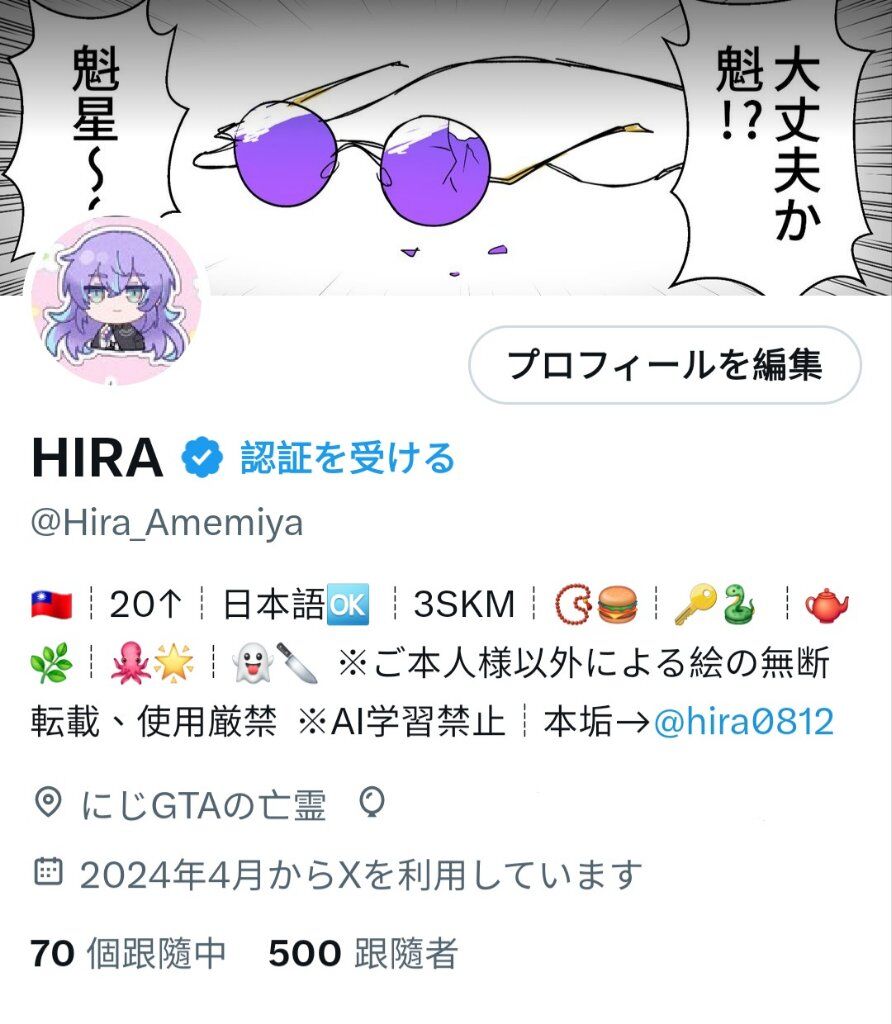The image size is (892, 1024).
Task: Open the header banner with purple glasses
Action: [x=446, y=148]
